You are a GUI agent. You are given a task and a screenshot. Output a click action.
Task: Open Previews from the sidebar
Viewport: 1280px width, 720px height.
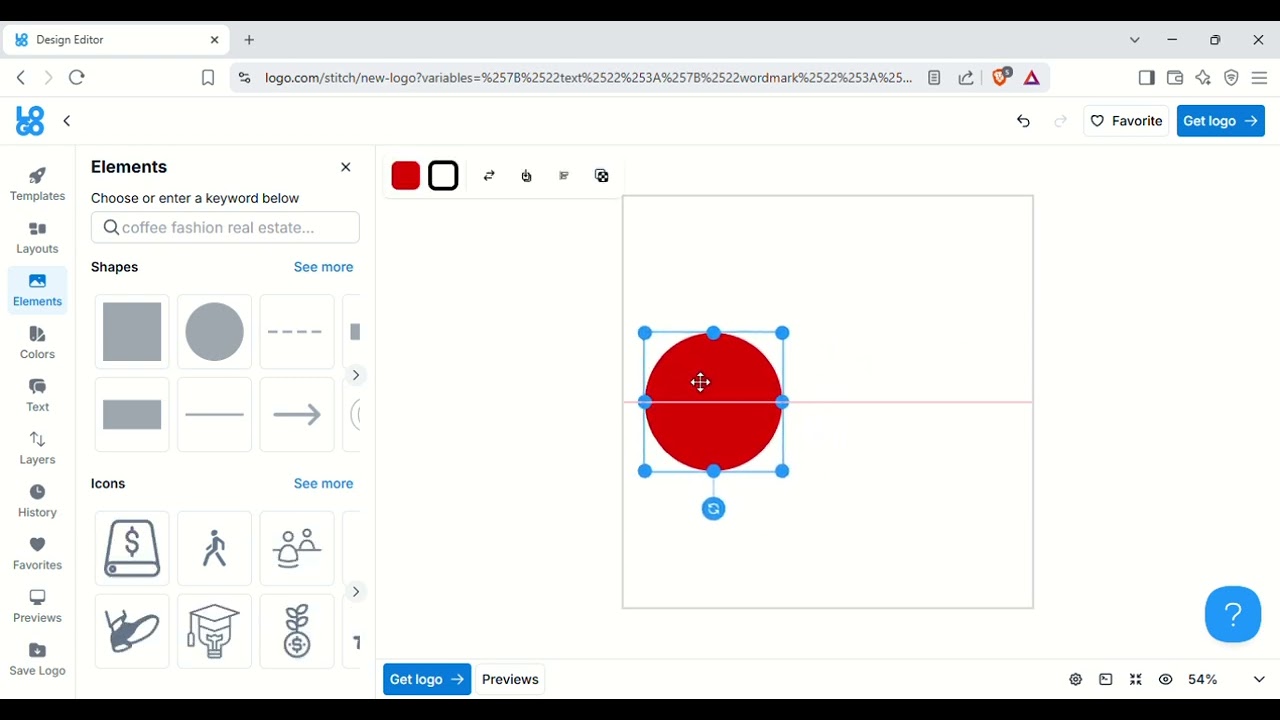38,606
